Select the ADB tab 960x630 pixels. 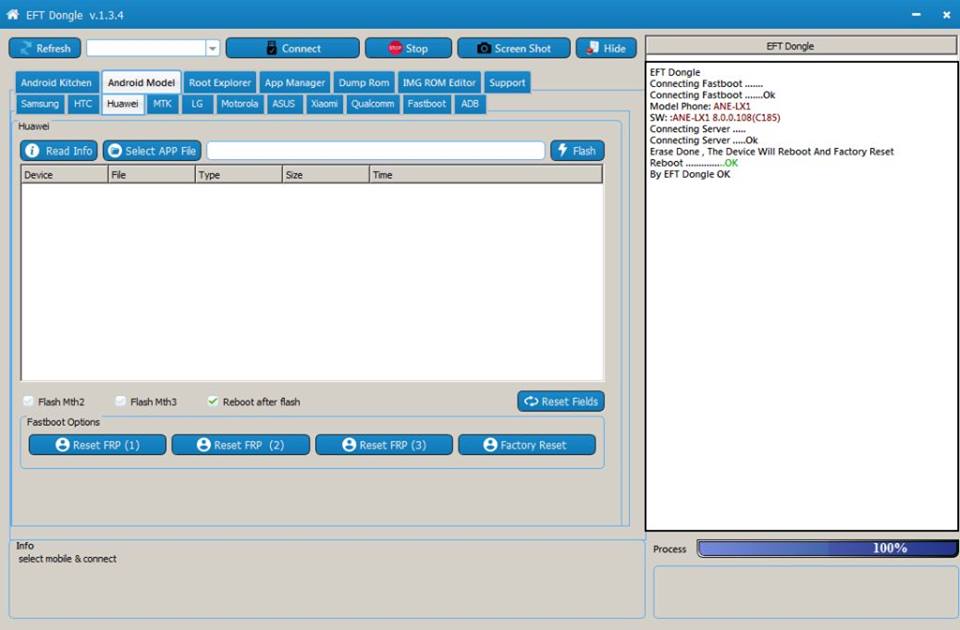tap(470, 104)
